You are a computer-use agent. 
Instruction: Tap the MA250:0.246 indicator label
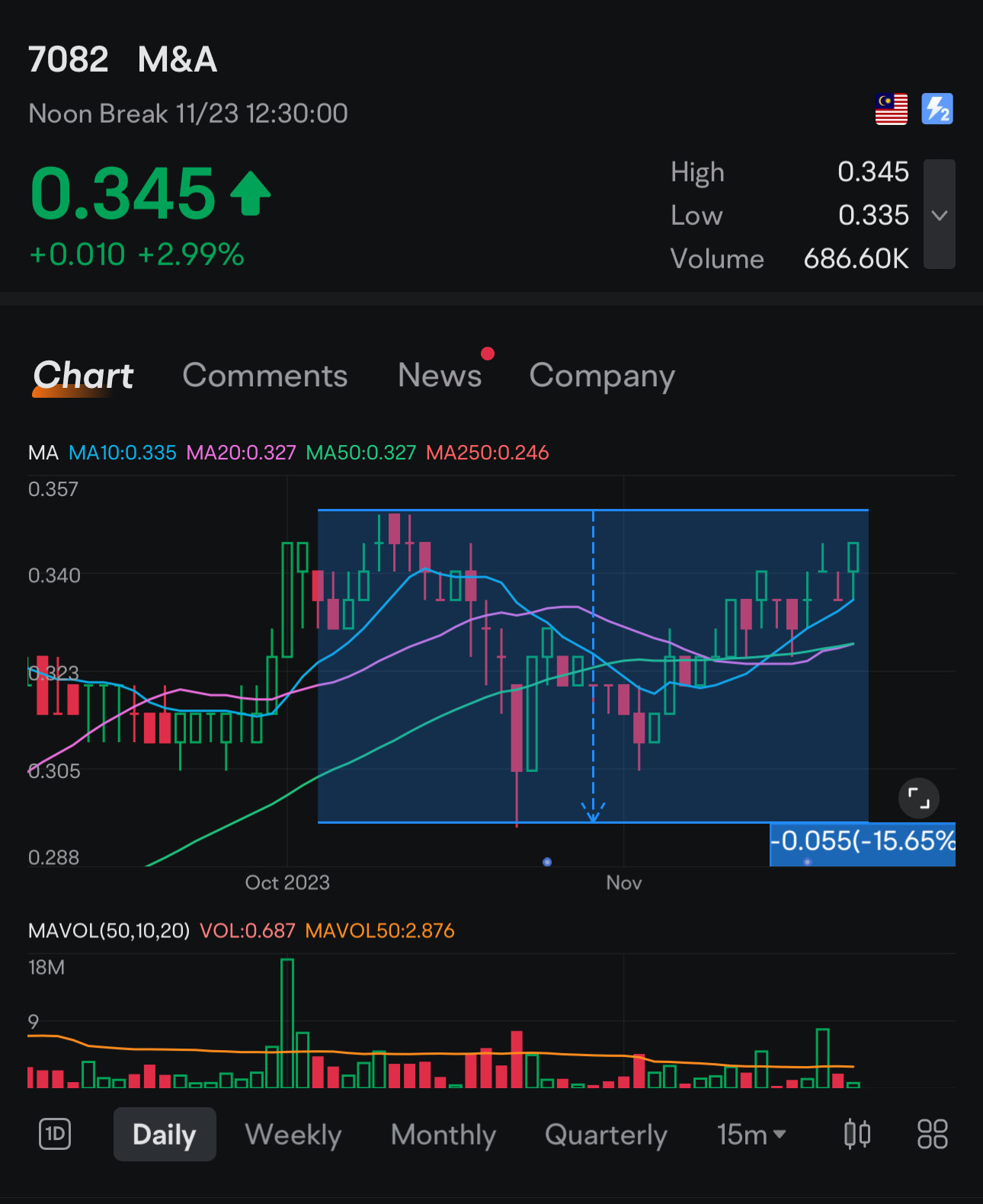pos(488,453)
